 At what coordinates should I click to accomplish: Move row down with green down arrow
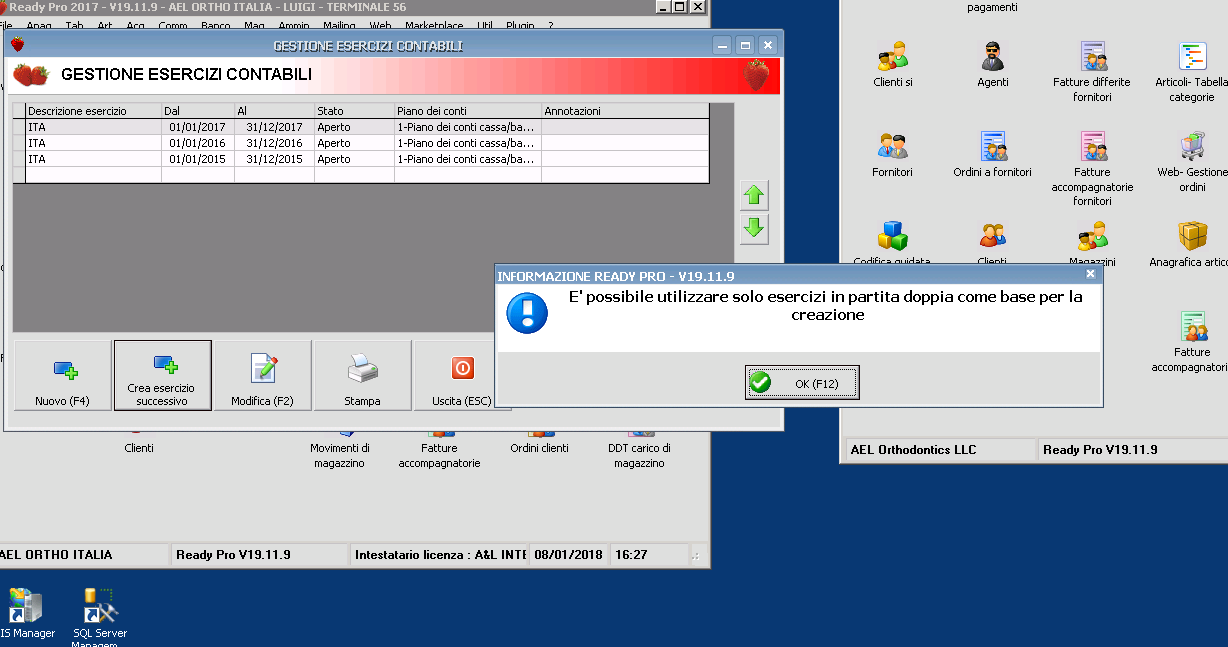coord(754,229)
